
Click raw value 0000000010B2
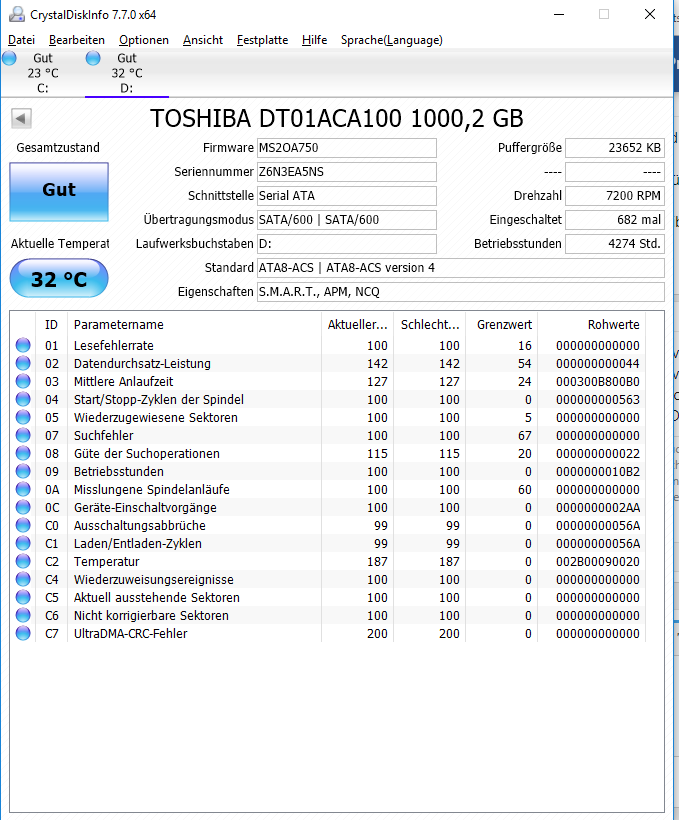(598, 472)
